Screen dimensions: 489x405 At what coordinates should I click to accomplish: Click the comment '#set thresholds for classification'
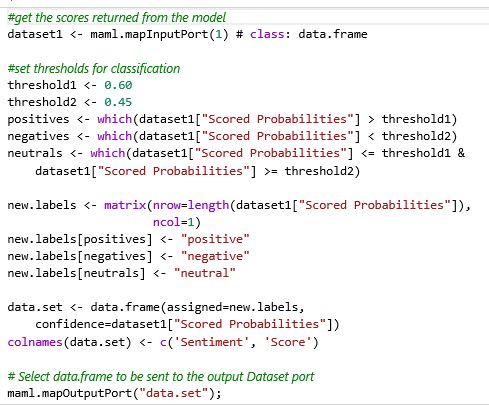(94, 69)
